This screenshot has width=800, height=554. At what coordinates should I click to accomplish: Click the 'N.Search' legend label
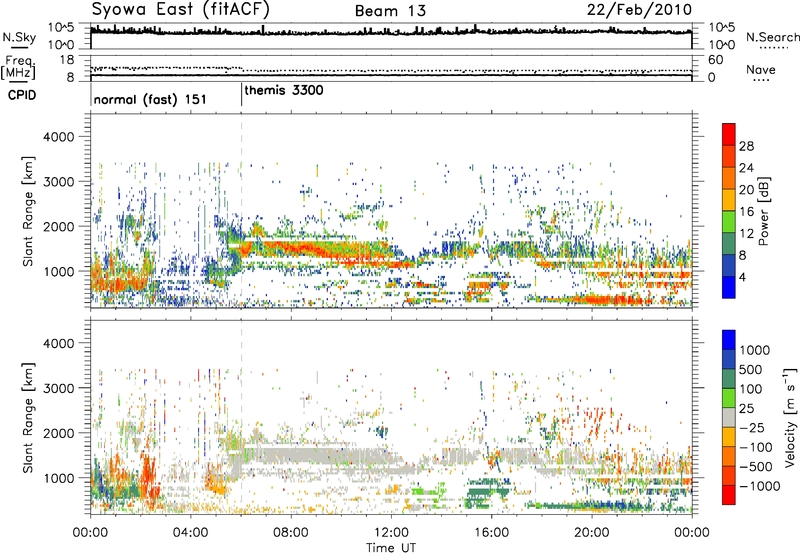(x=772, y=37)
